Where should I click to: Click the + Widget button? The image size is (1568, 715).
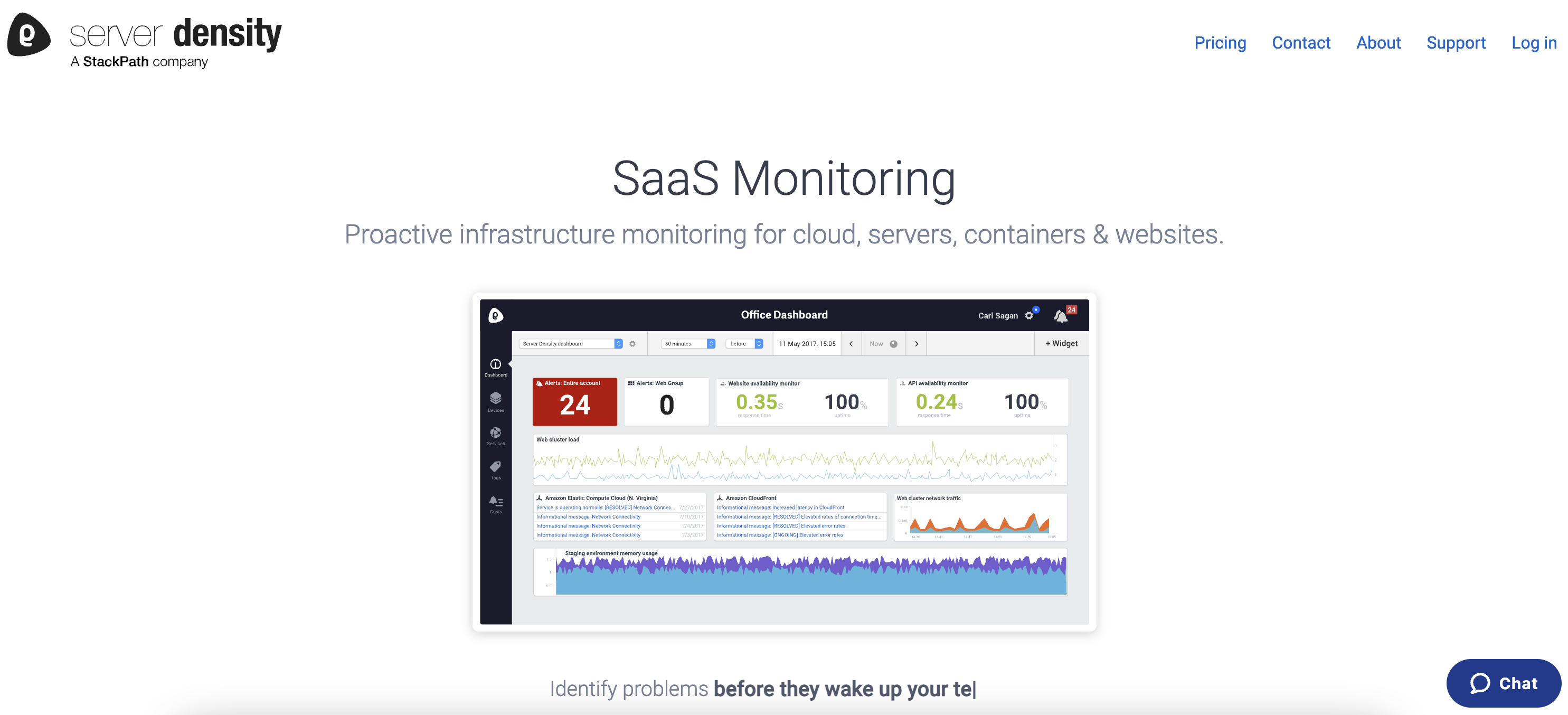[1062, 343]
